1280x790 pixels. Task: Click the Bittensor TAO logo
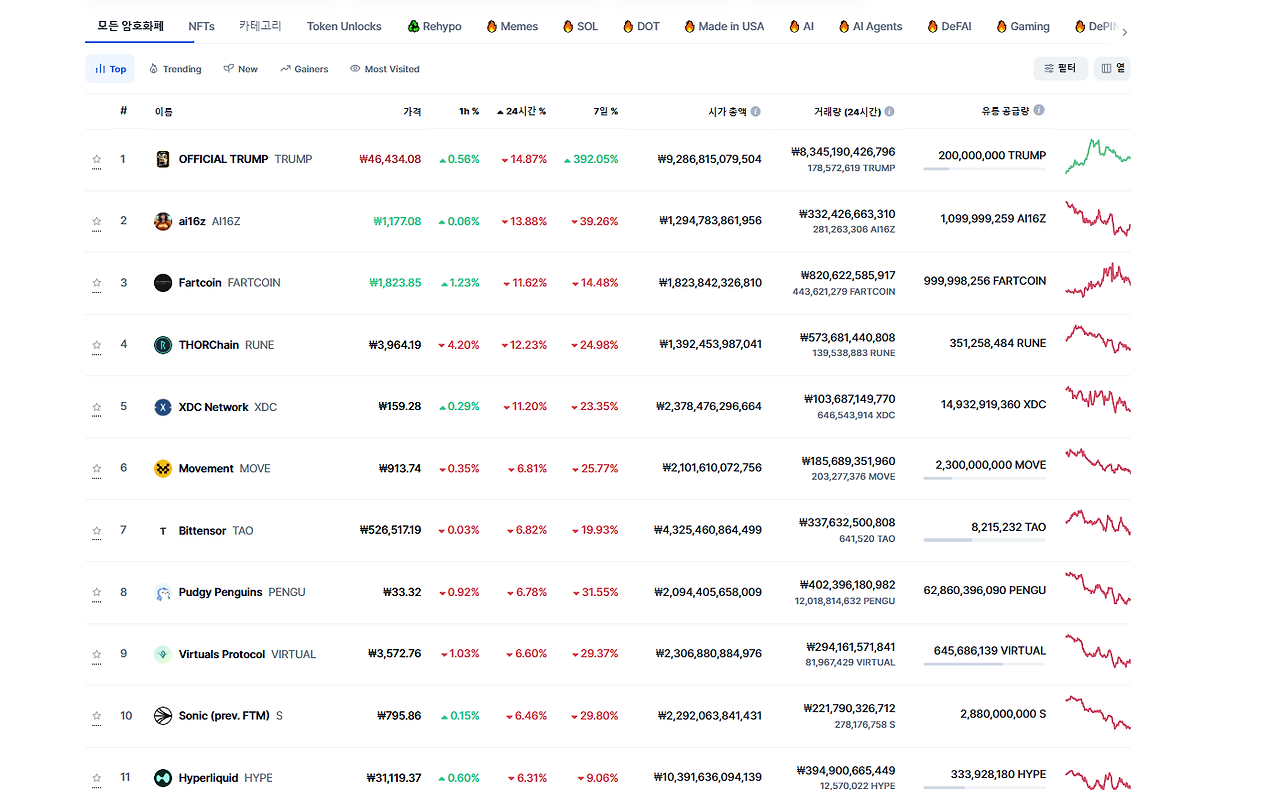click(163, 530)
